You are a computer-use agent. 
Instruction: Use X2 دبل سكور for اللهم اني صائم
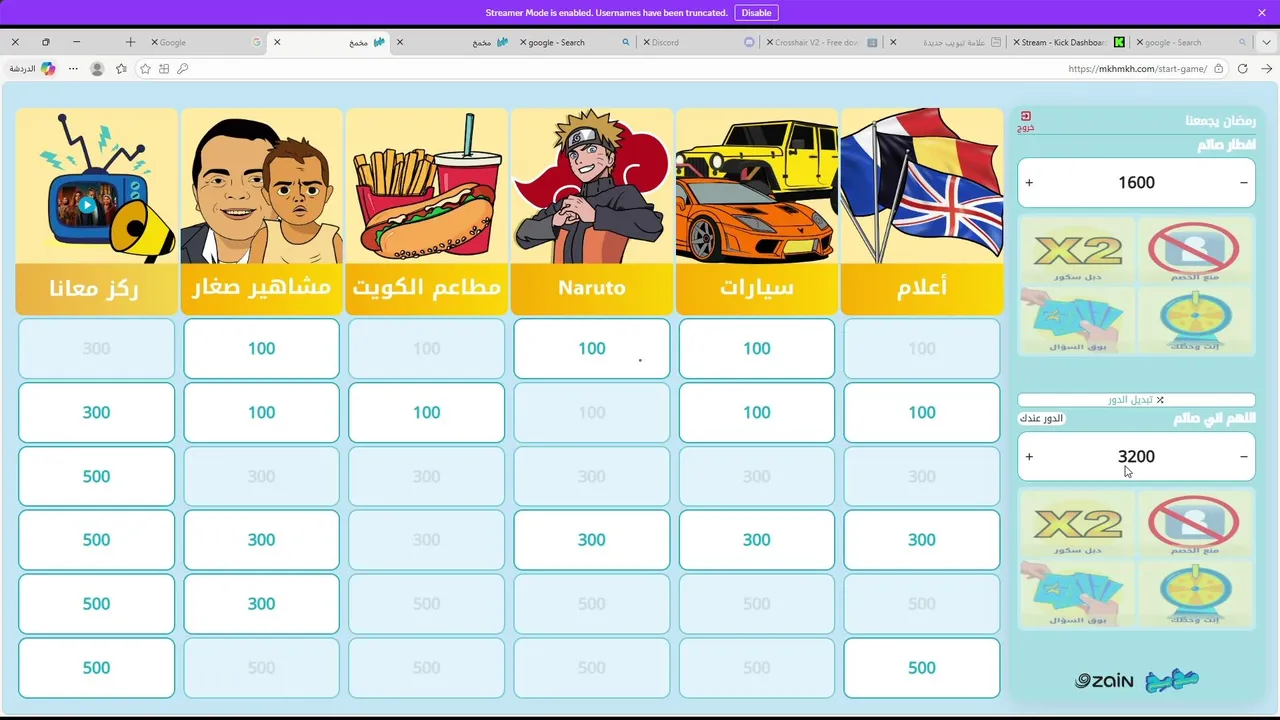point(1078,524)
